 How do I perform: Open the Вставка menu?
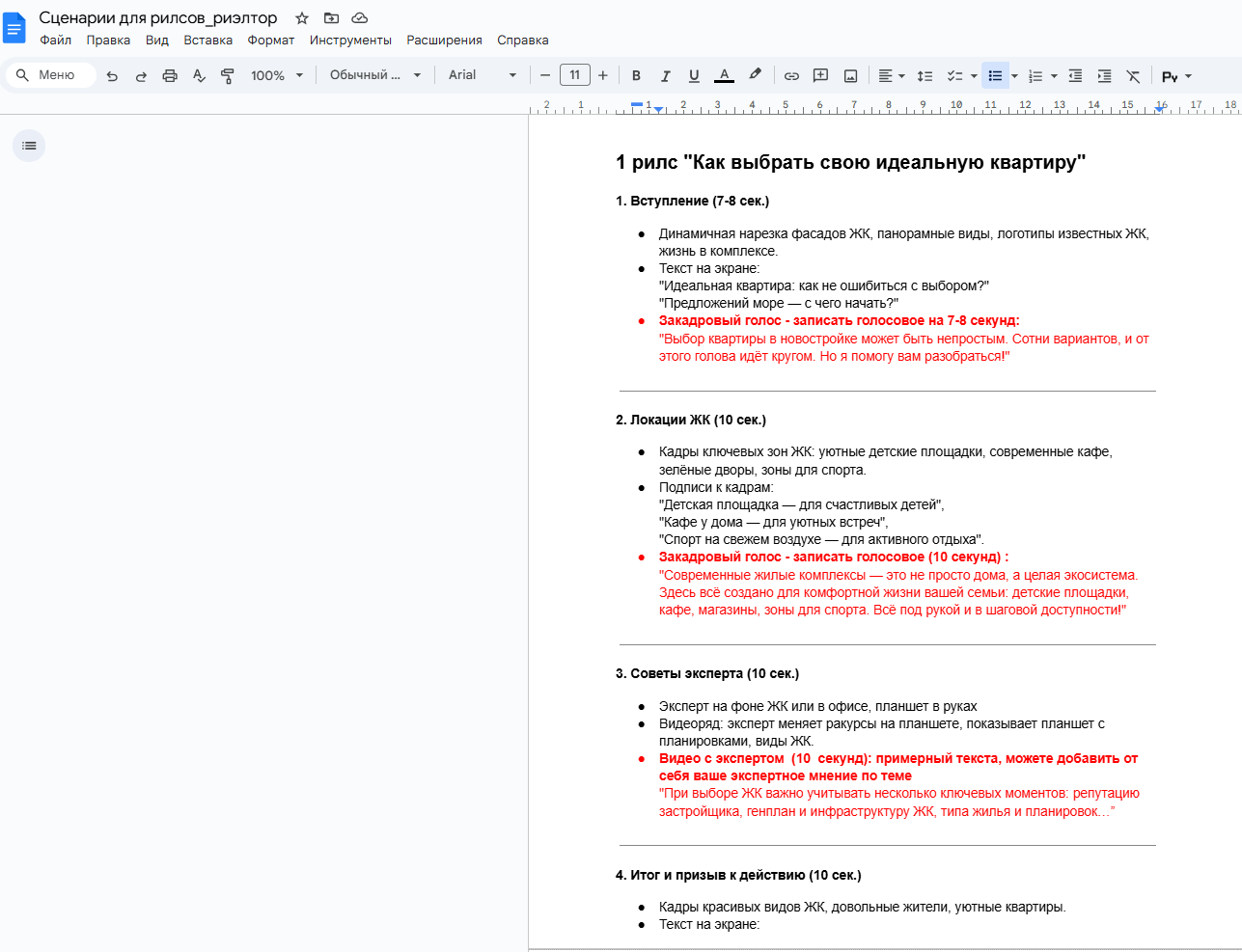208,41
